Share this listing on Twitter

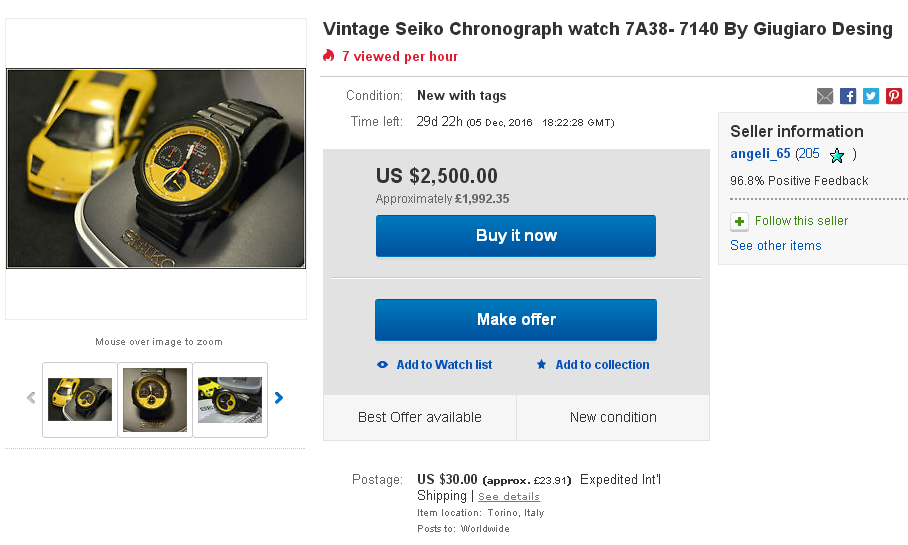tap(871, 96)
